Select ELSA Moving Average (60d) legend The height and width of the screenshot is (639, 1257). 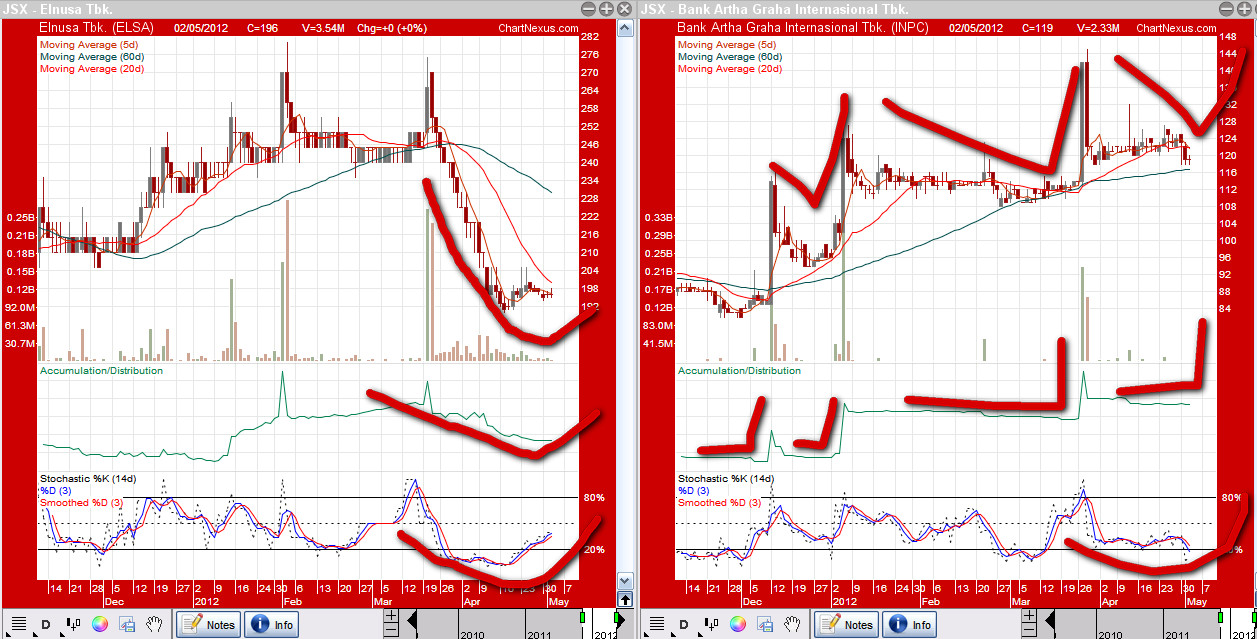tap(90, 57)
